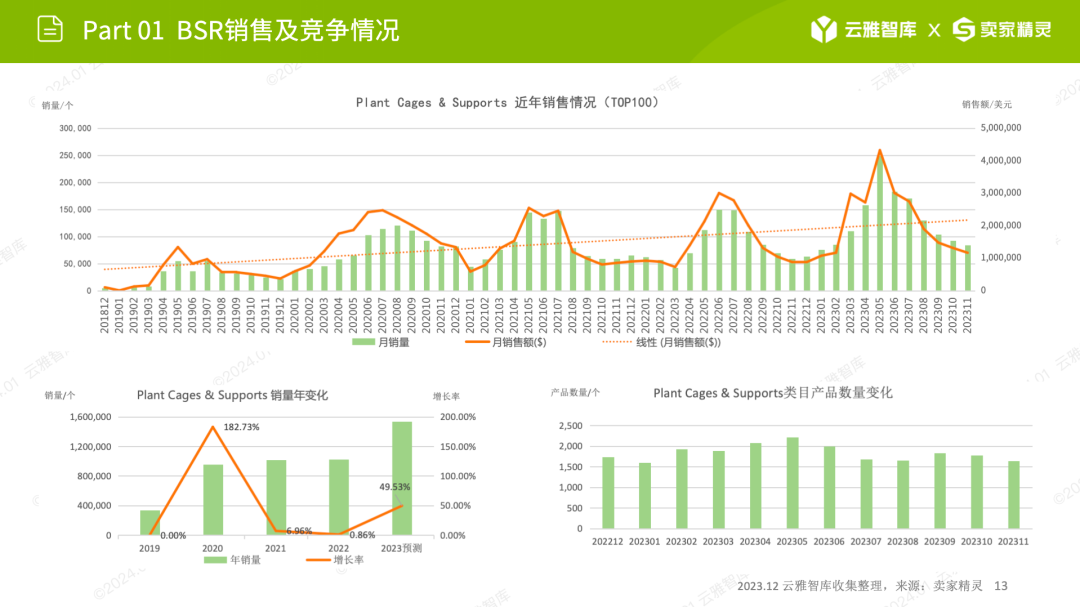Click the page number 13

[x=1001, y=586]
